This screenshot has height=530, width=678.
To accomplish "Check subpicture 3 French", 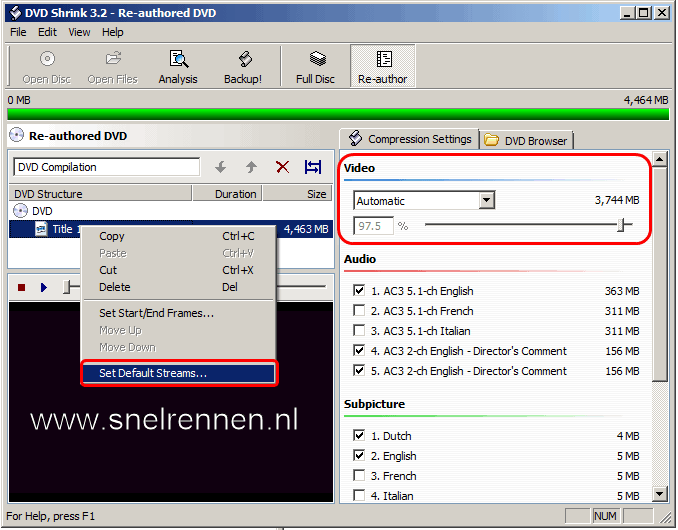I will click(x=359, y=475).
